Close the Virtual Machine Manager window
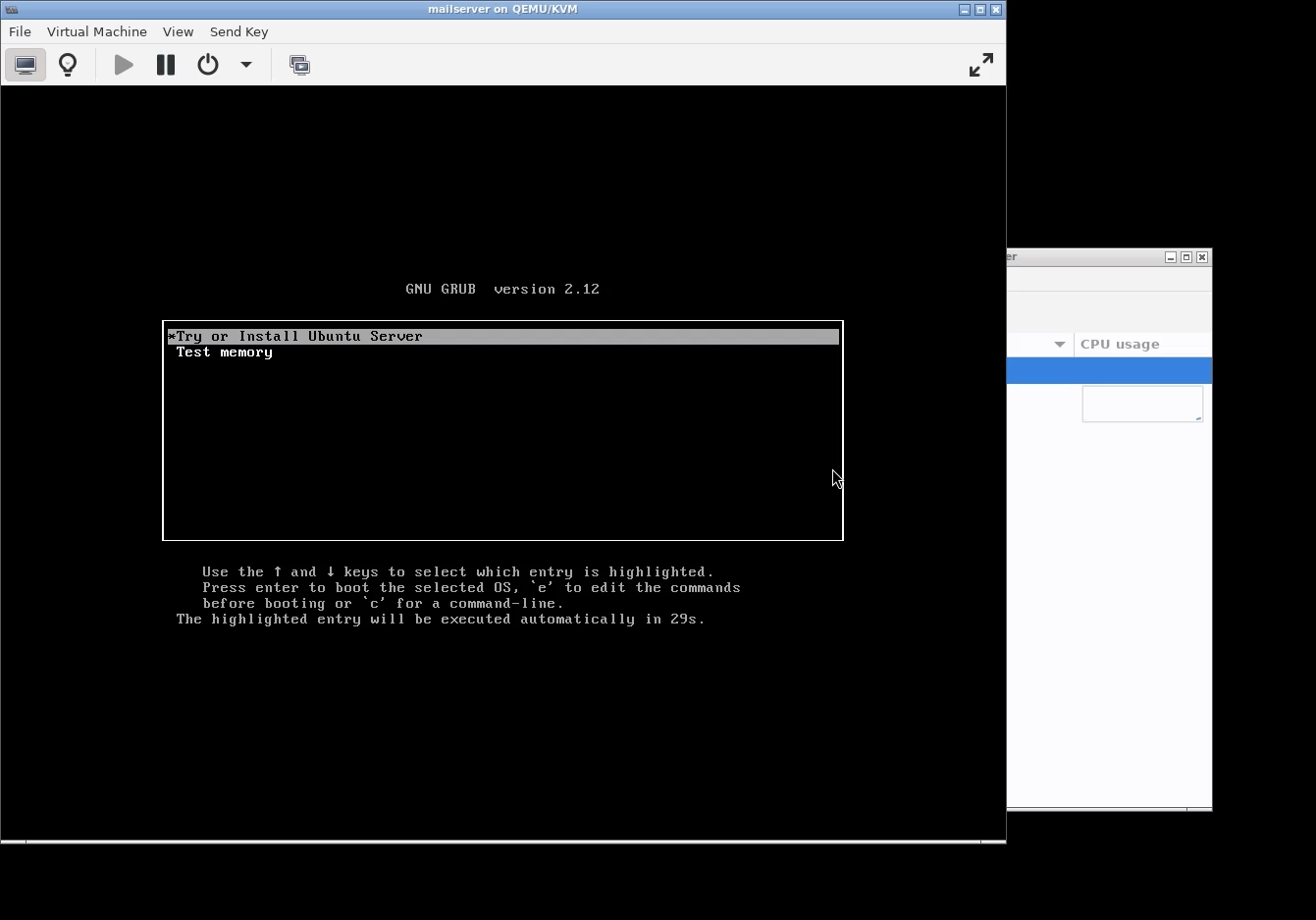This screenshot has height=920, width=1316. tap(1202, 257)
